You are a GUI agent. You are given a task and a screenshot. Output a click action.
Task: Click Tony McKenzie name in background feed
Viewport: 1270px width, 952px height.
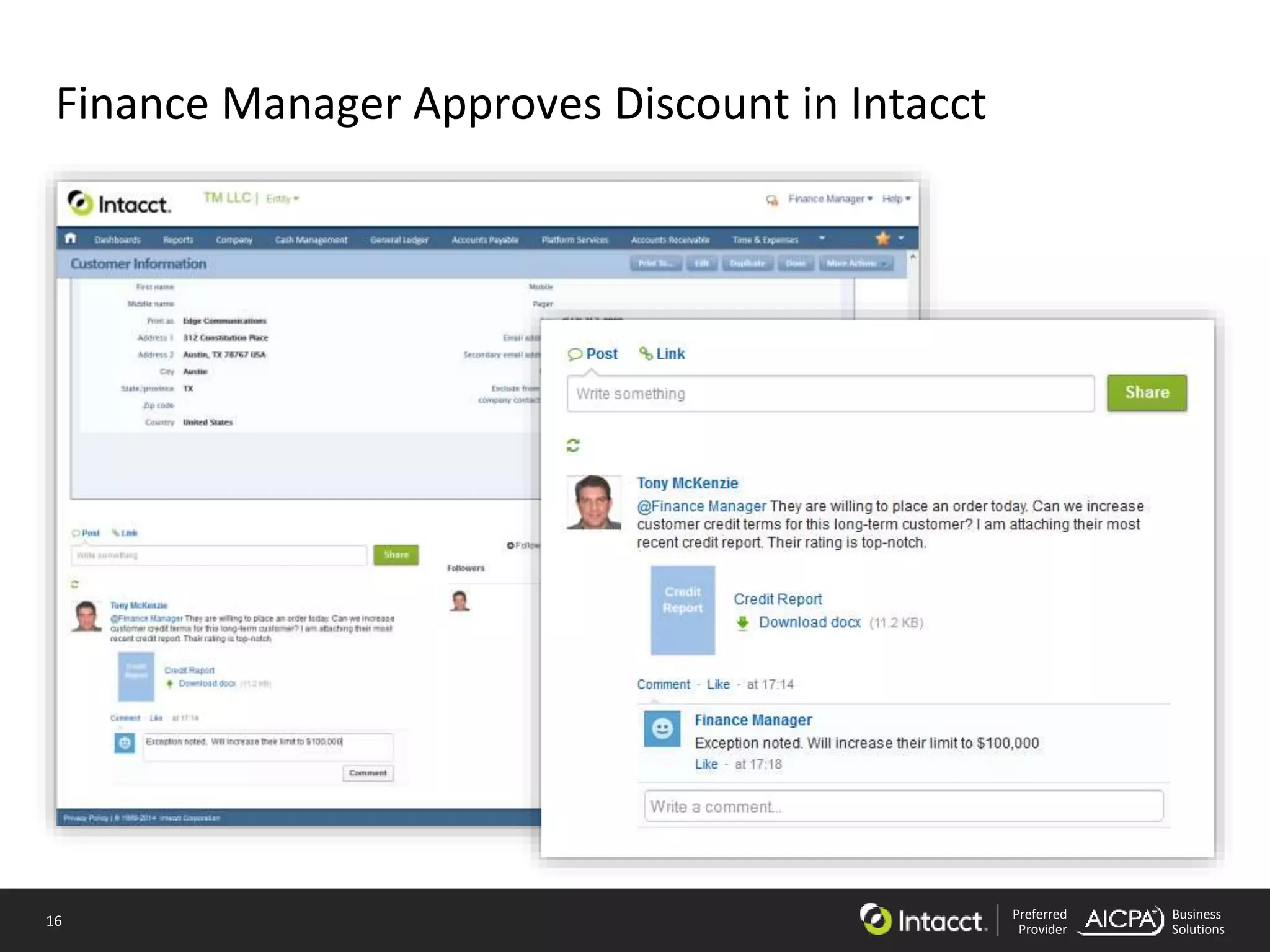pos(139,606)
